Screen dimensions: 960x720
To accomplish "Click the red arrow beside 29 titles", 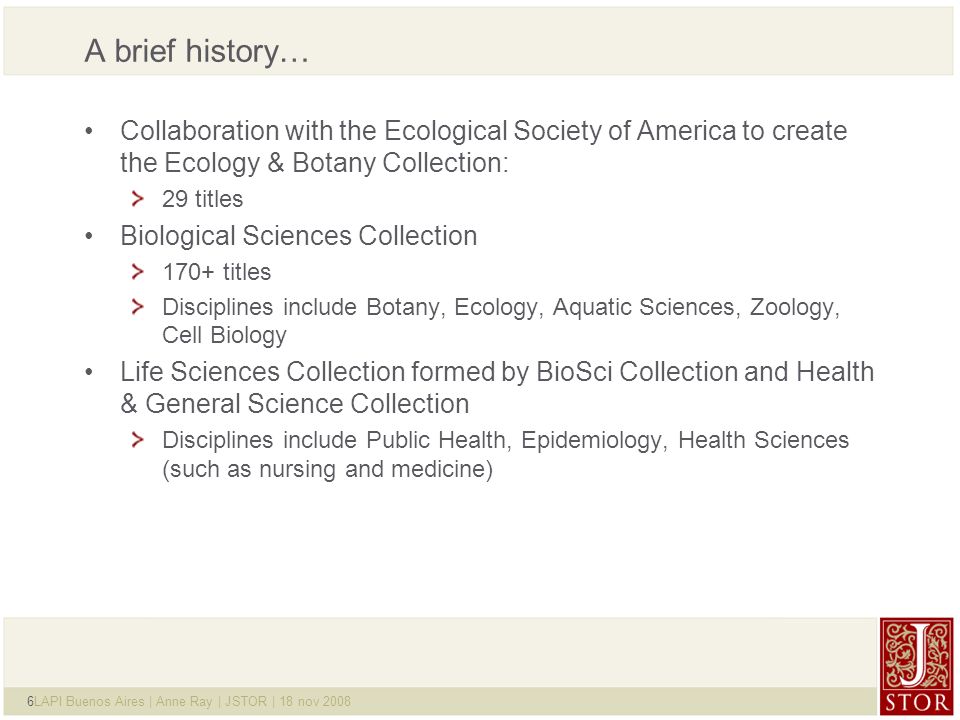I will tap(138, 198).
